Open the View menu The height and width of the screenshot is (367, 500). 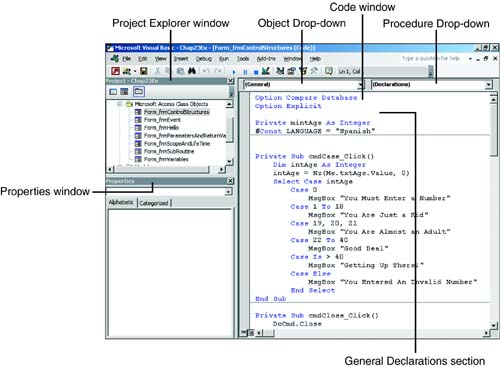160,59
